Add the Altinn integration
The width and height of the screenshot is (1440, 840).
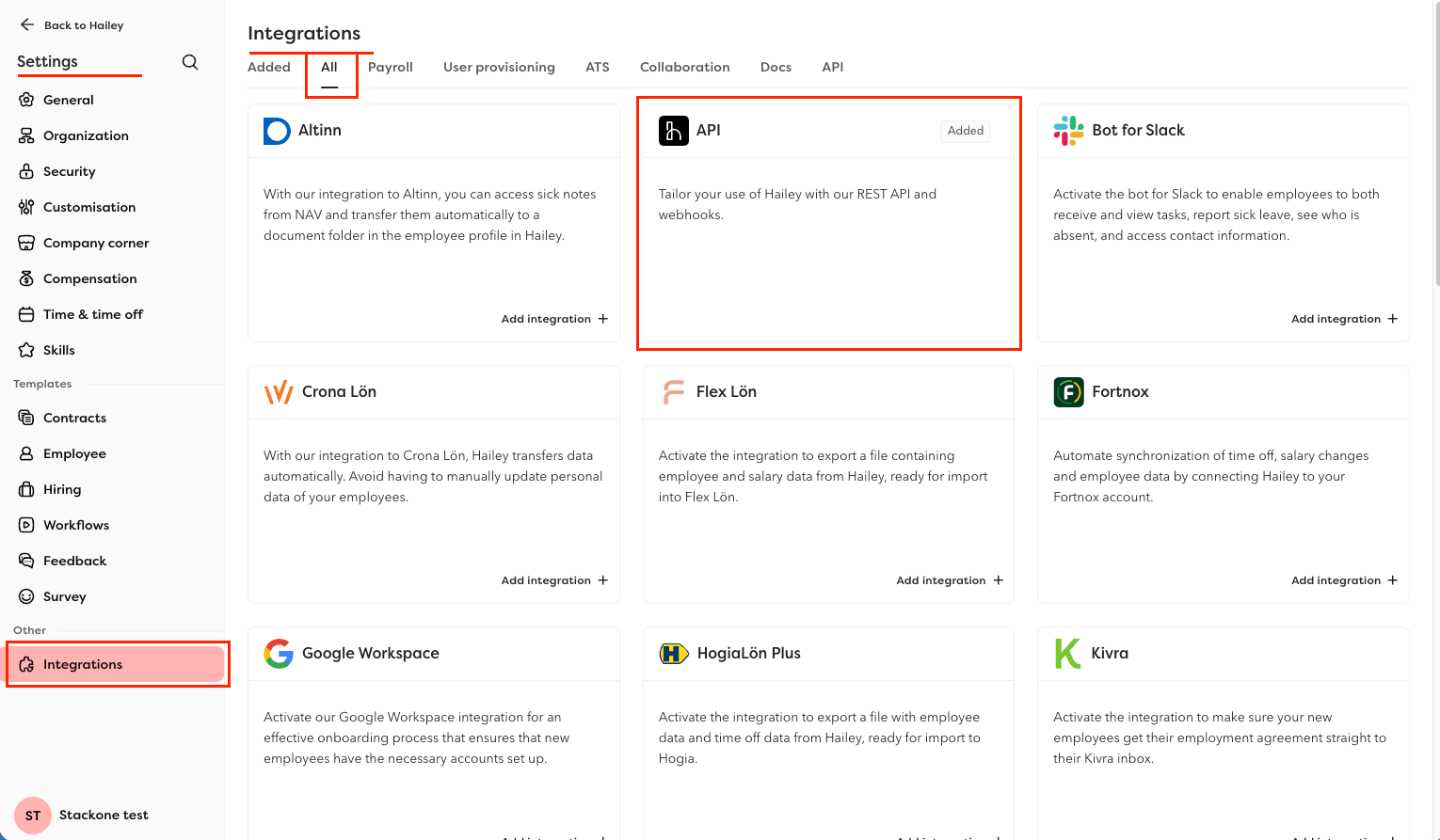pyautogui.click(x=554, y=319)
